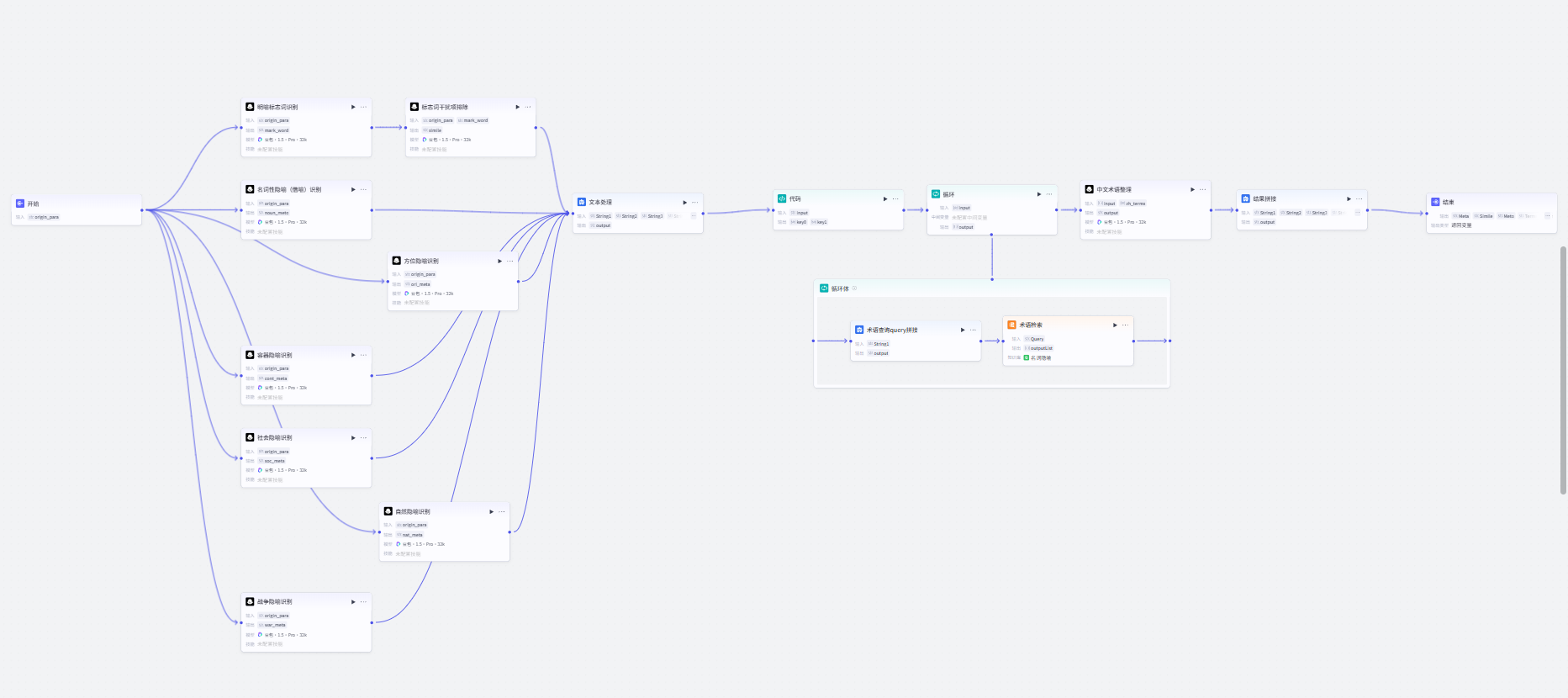Click the 结束 end node icon
Image resolution: width=1568 pixels, height=698 pixels.
pos(1436,202)
